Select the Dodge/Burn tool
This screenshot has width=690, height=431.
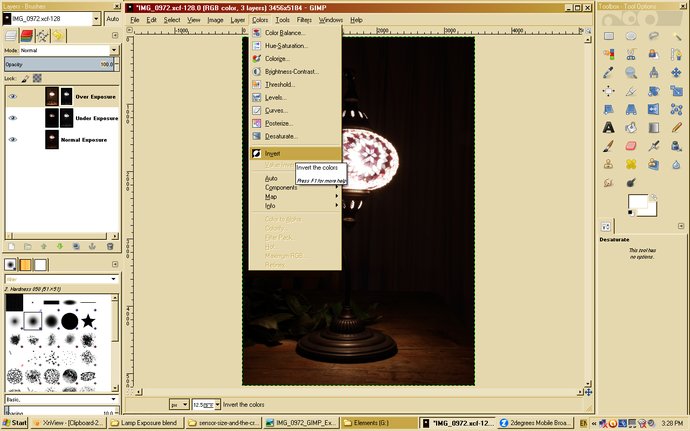(x=631, y=182)
